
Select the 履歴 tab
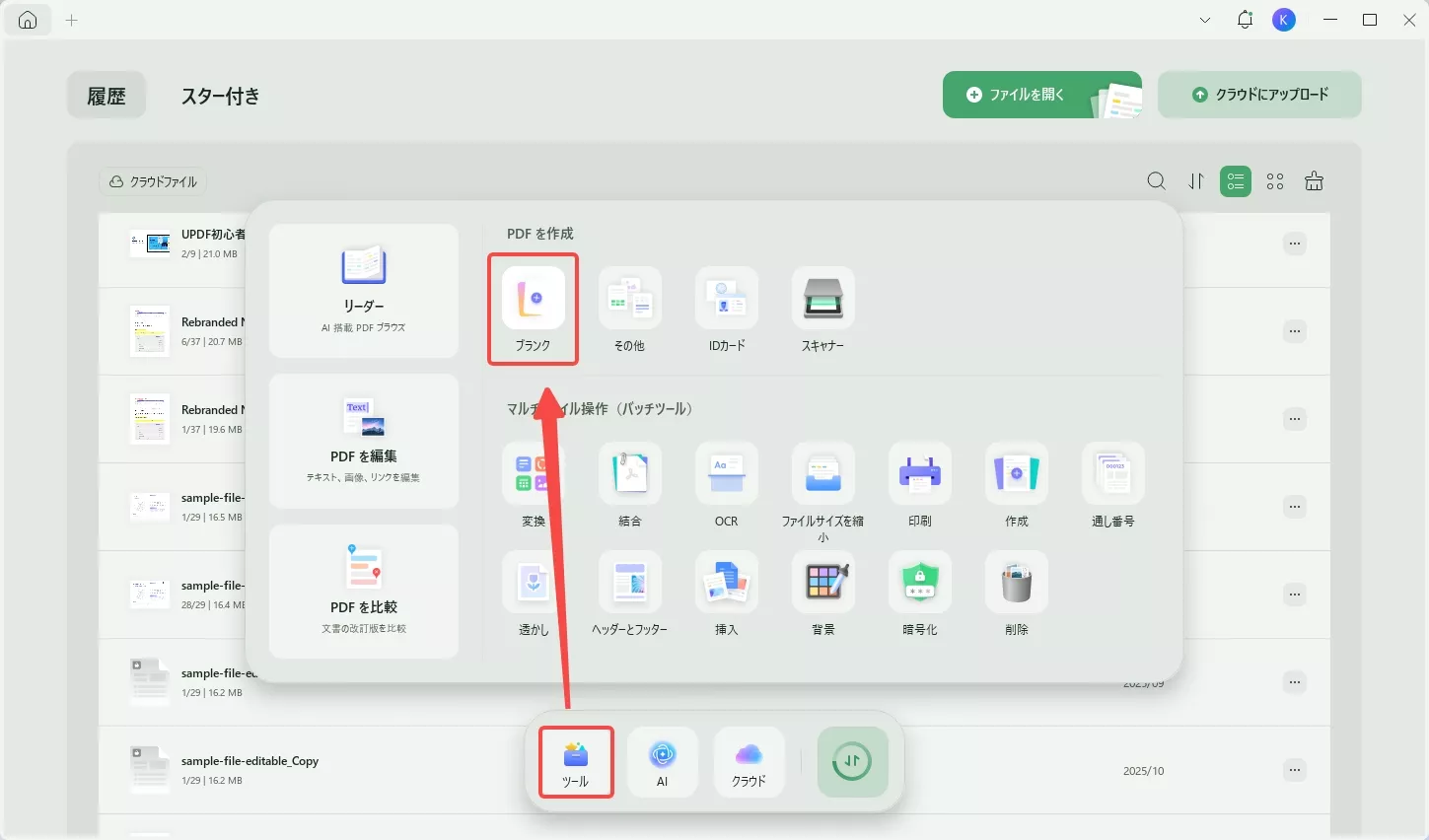pyautogui.click(x=106, y=95)
